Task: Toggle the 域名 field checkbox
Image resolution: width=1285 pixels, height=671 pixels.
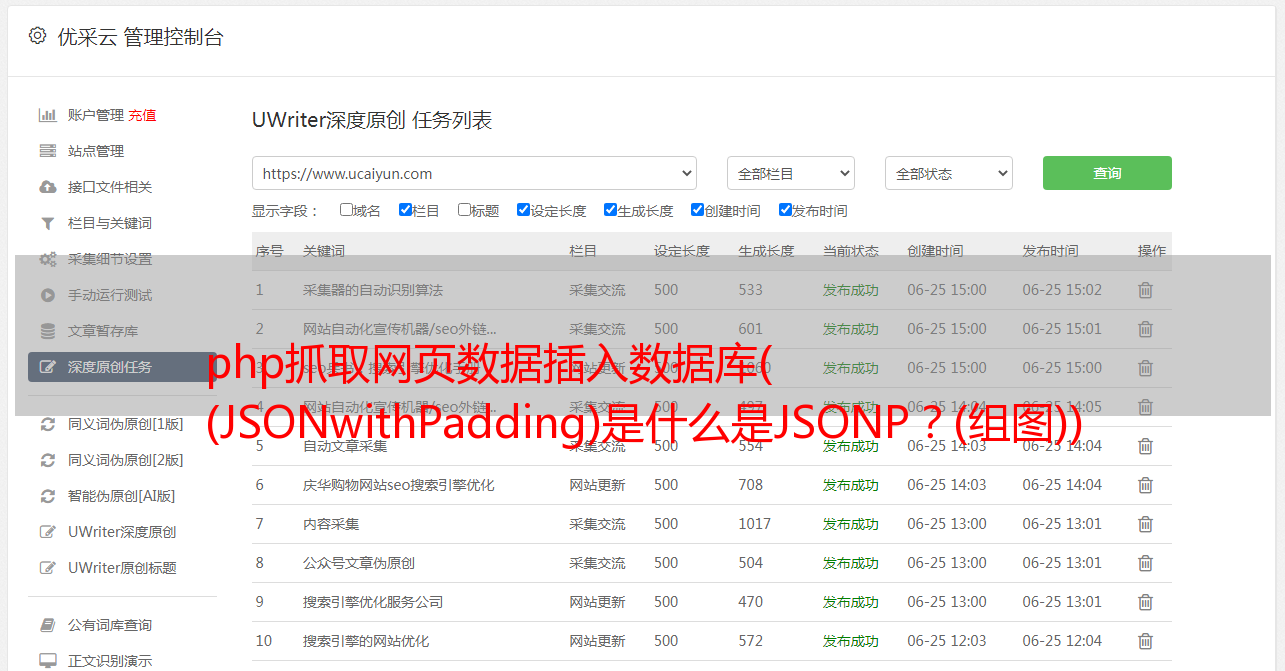Action: click(x=346, y=210)
